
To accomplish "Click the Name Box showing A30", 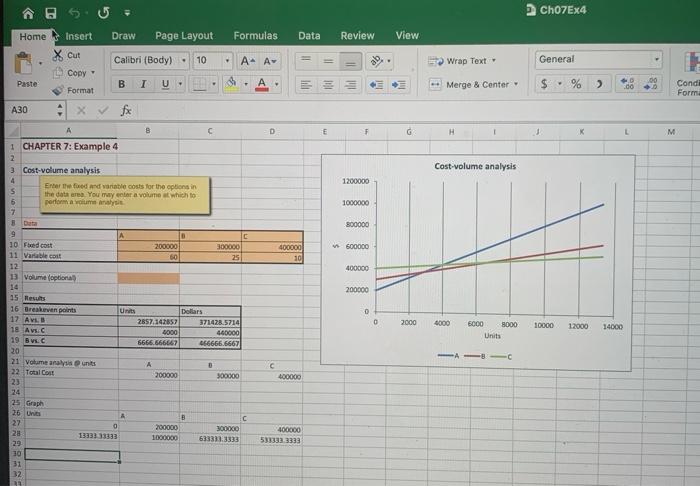I will [31, 110].
